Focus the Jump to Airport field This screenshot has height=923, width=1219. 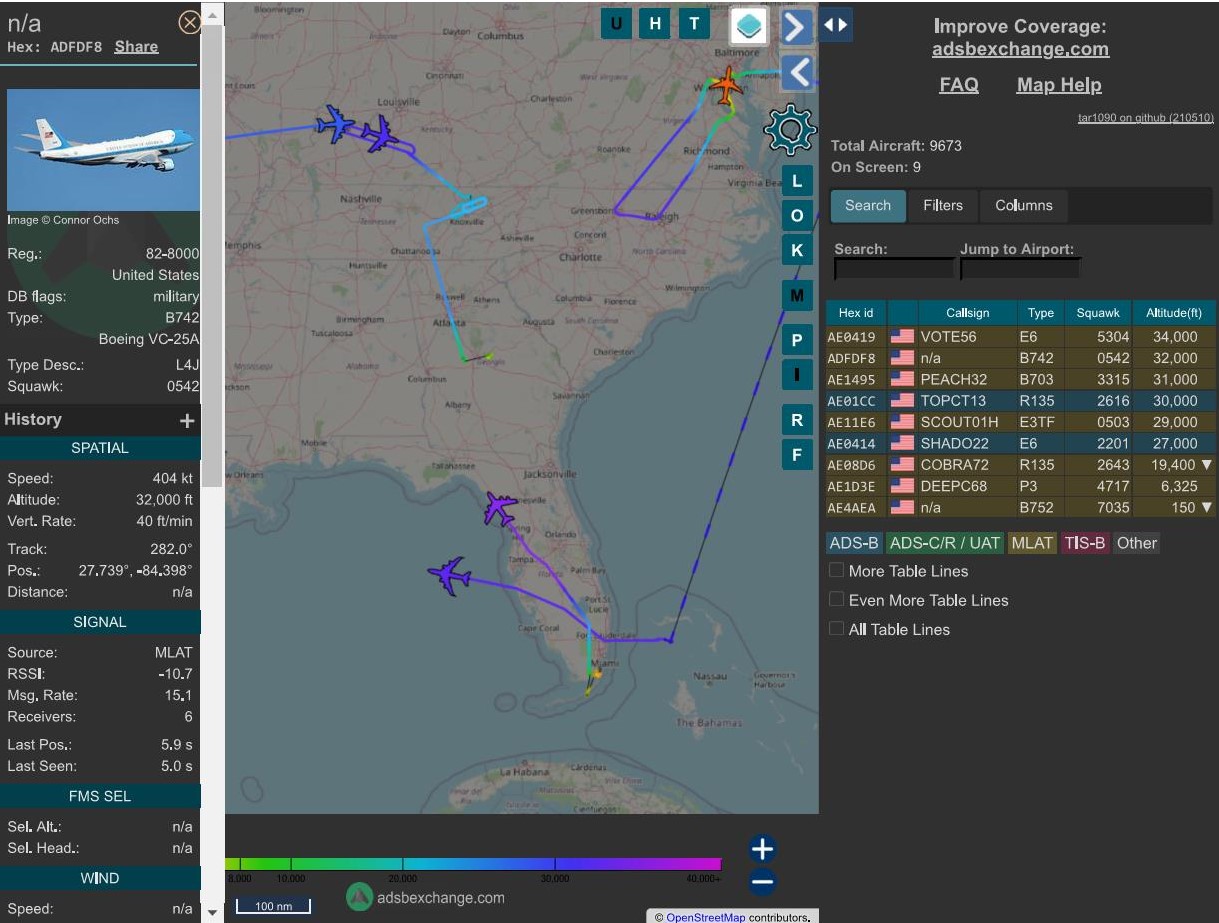[1021, 269]
